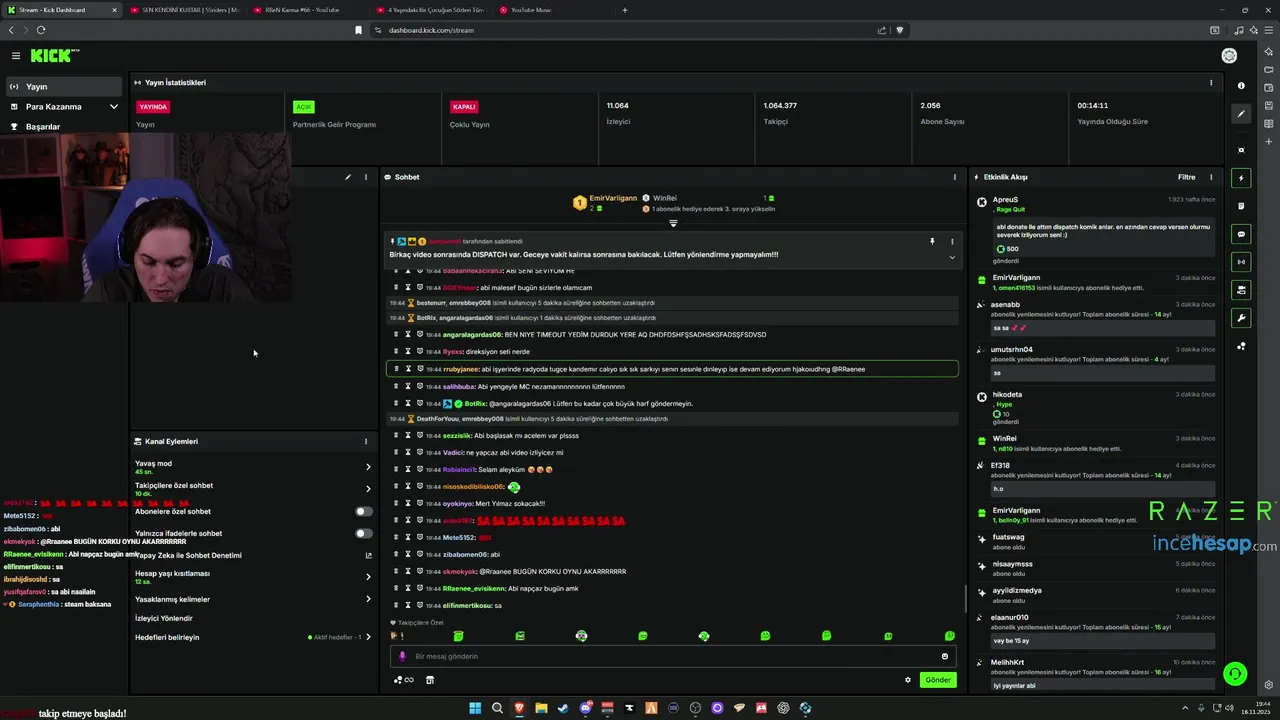
Task: Click the purple microphone icon in the message box
Action: (402, 656)
